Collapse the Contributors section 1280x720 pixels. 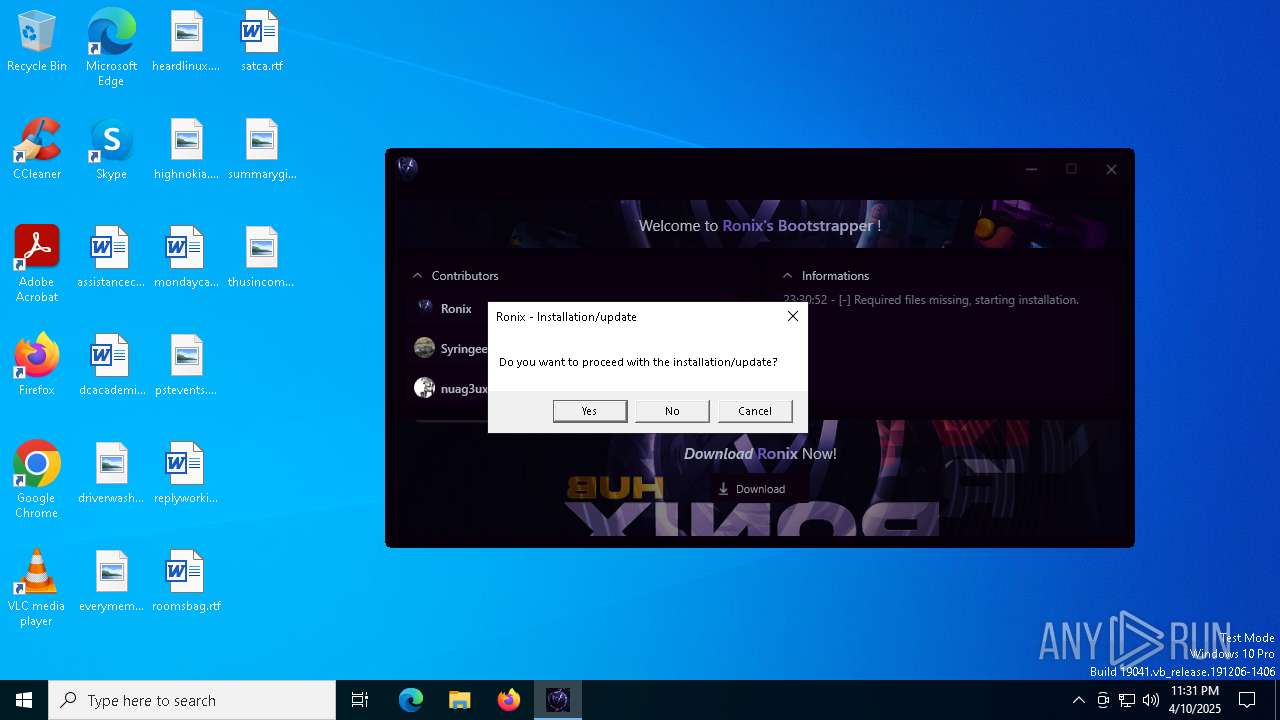418,276
